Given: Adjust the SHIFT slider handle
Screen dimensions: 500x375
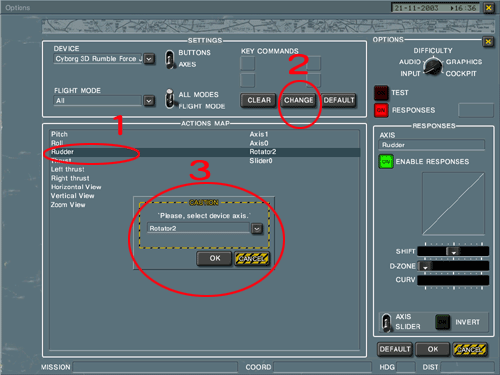Looking at the screenshot, I should [453, 252].
